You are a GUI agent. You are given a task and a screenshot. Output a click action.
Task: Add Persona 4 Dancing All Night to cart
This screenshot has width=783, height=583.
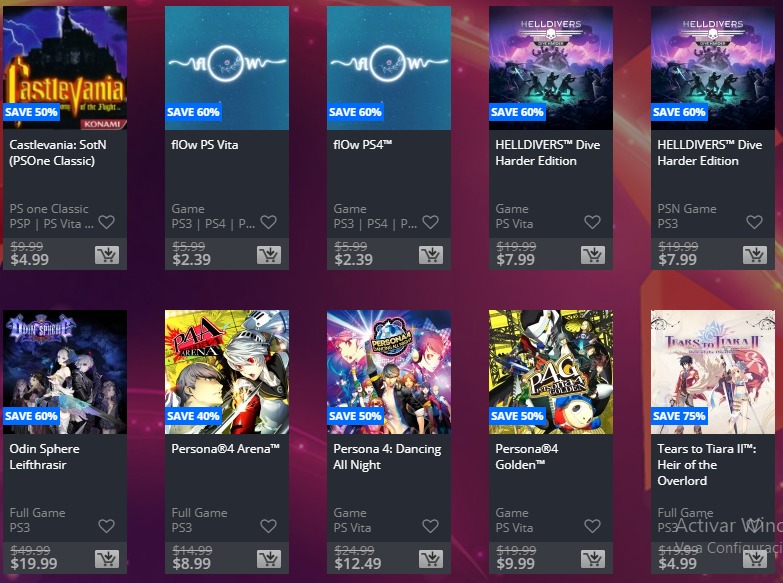pyautogui.click(x=431, y=559)
